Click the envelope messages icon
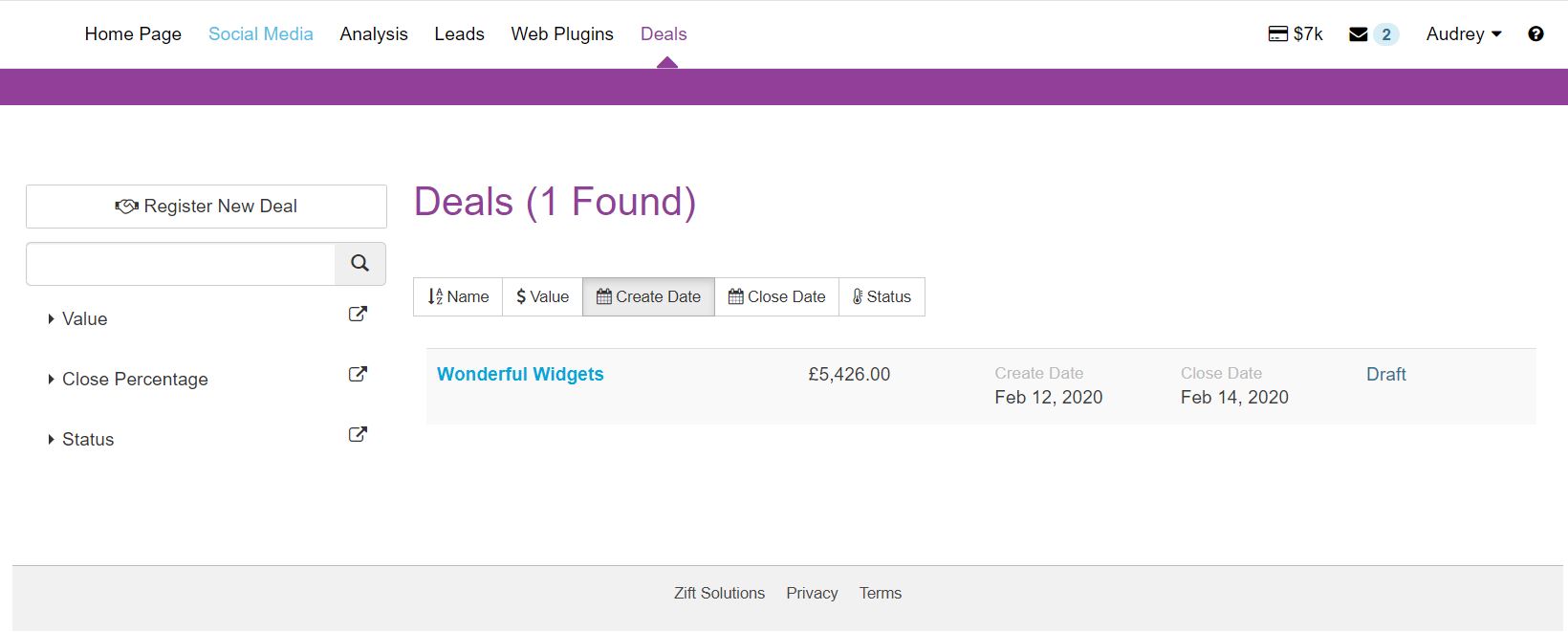1568x632 pixels. [1358, 34]
